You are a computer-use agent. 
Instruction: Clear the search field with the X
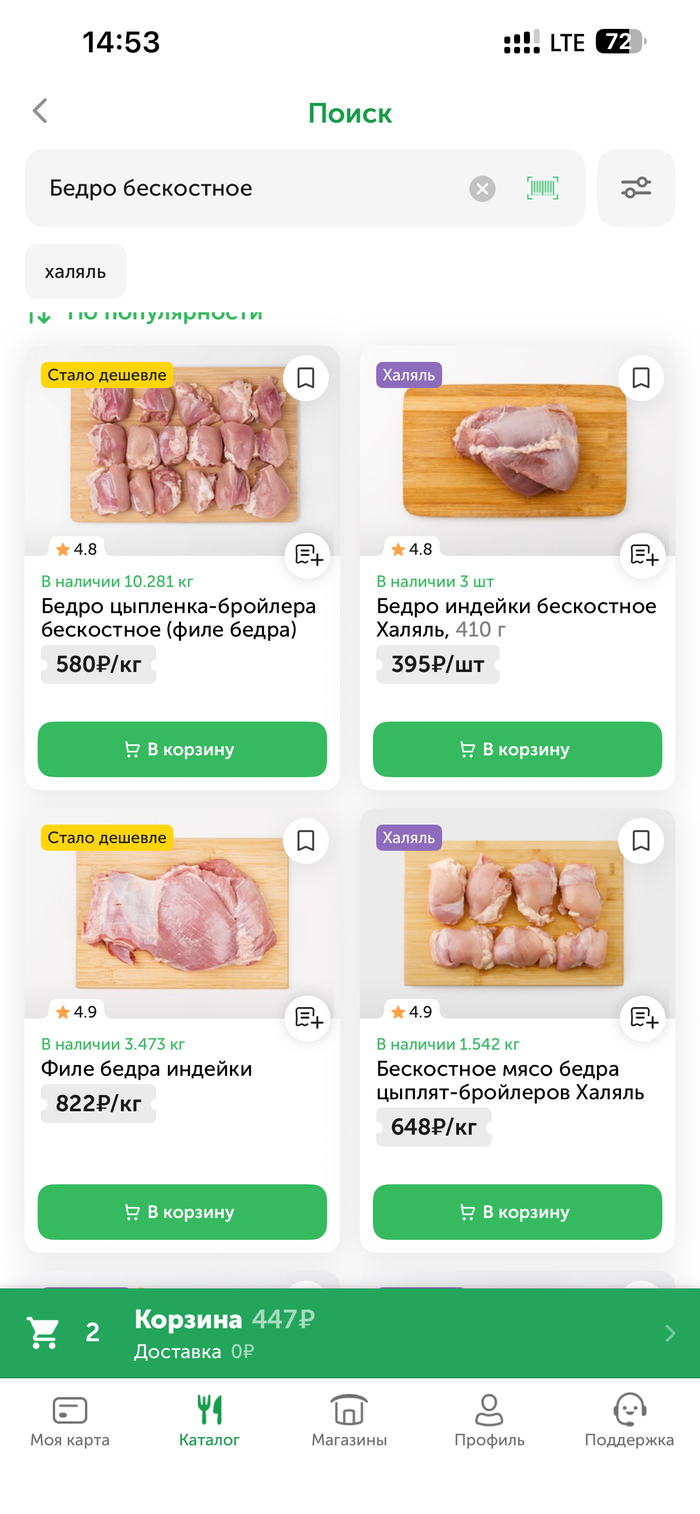(481, 187)
